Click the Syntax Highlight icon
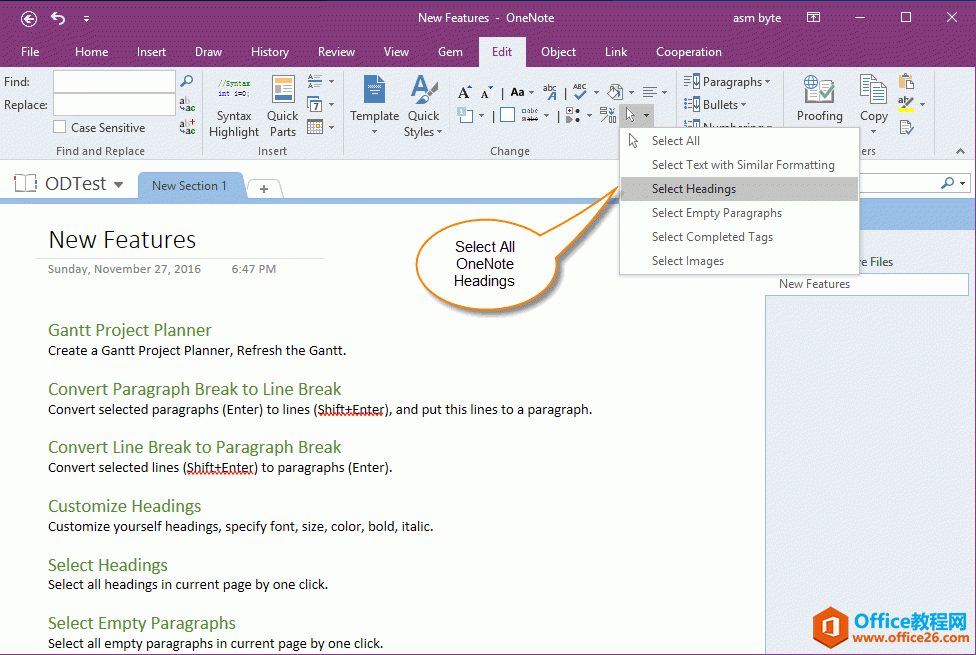This screenshot has width=976, height=655. tap(234, 90)
